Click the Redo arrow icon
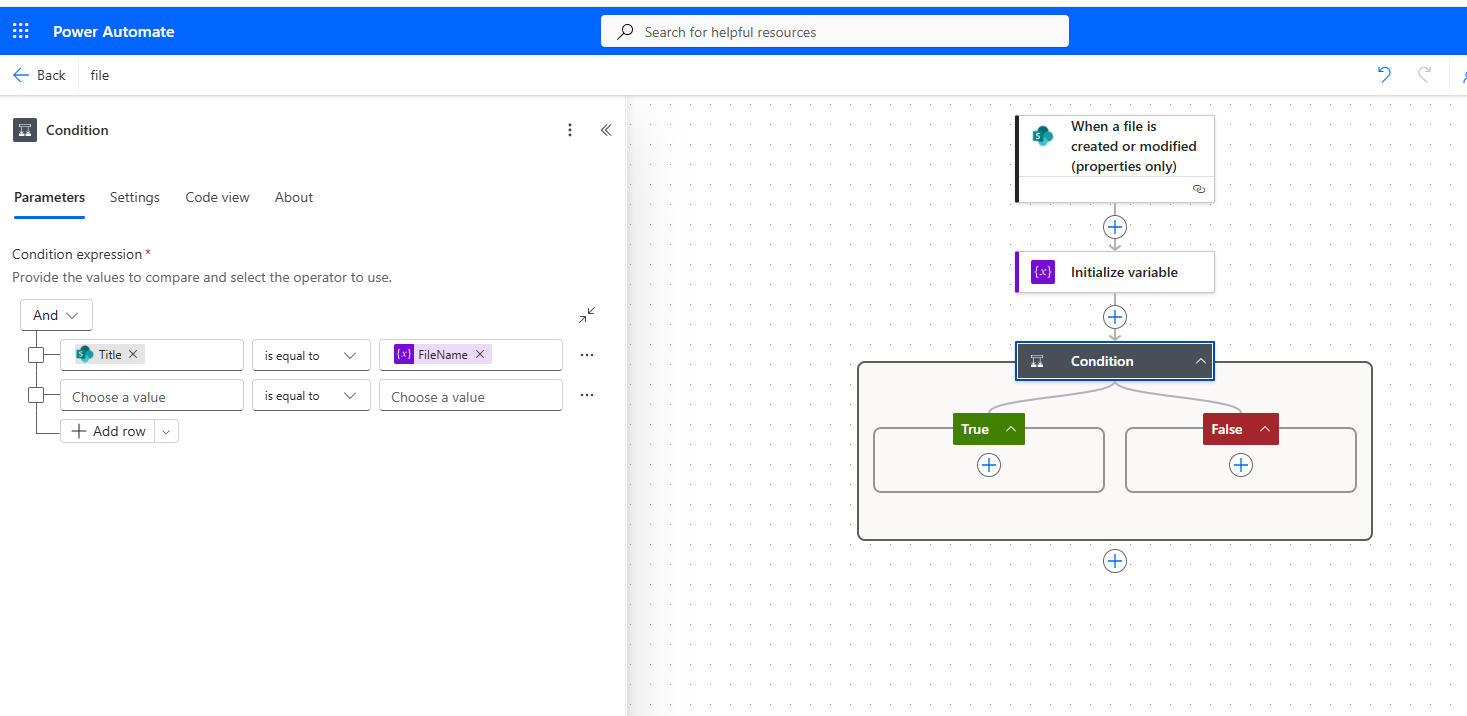Image resolution: width=1467 pixels, height=716 pixels. [1425, 75]
